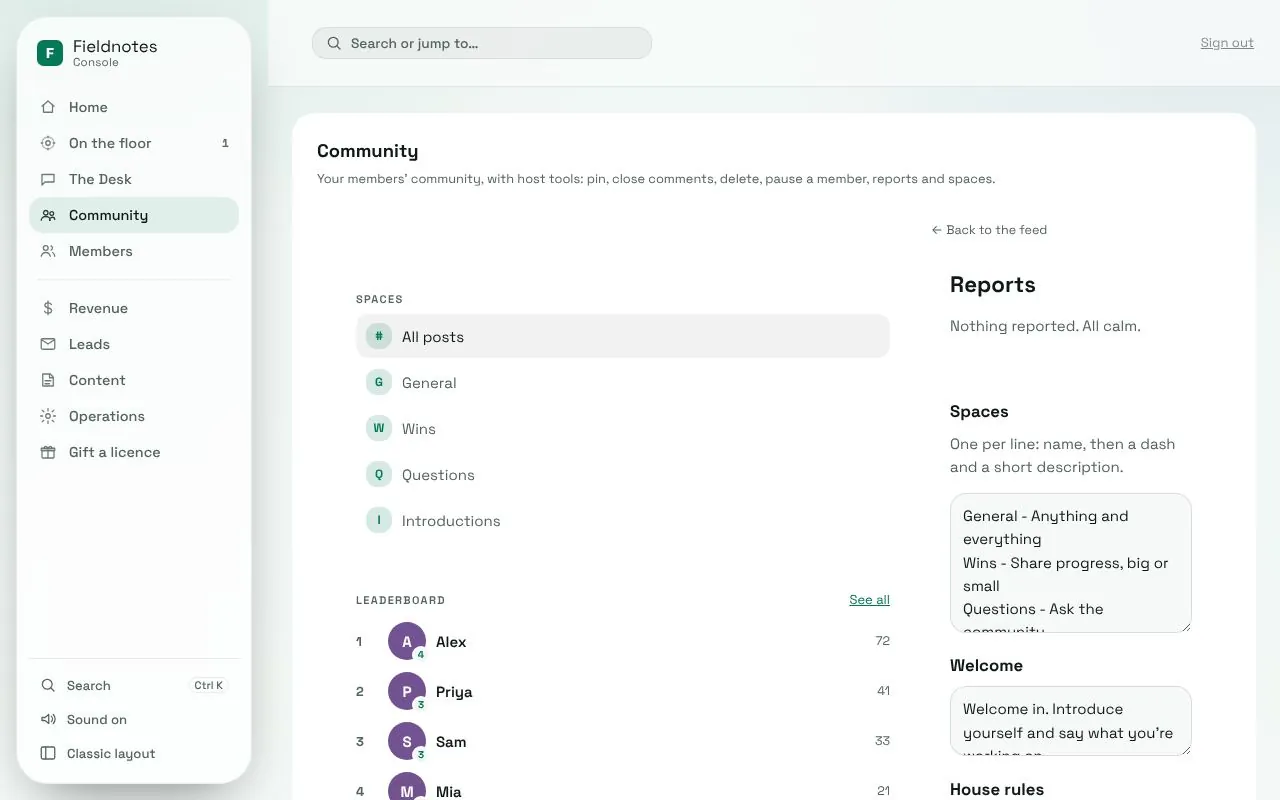Click the Revenue dollar sign icon
Viewport: 1280px width, 800px height.
click(x=48, y=308)
